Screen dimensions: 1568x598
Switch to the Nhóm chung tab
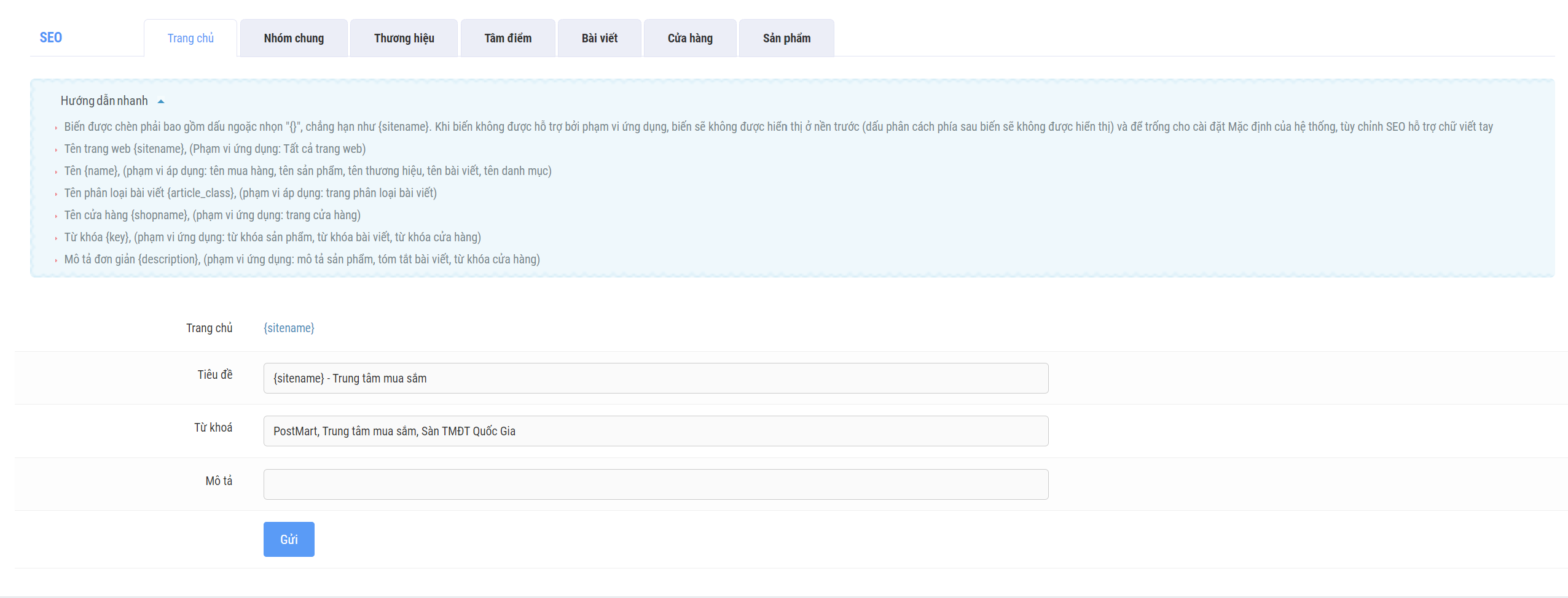click(294, 38)
